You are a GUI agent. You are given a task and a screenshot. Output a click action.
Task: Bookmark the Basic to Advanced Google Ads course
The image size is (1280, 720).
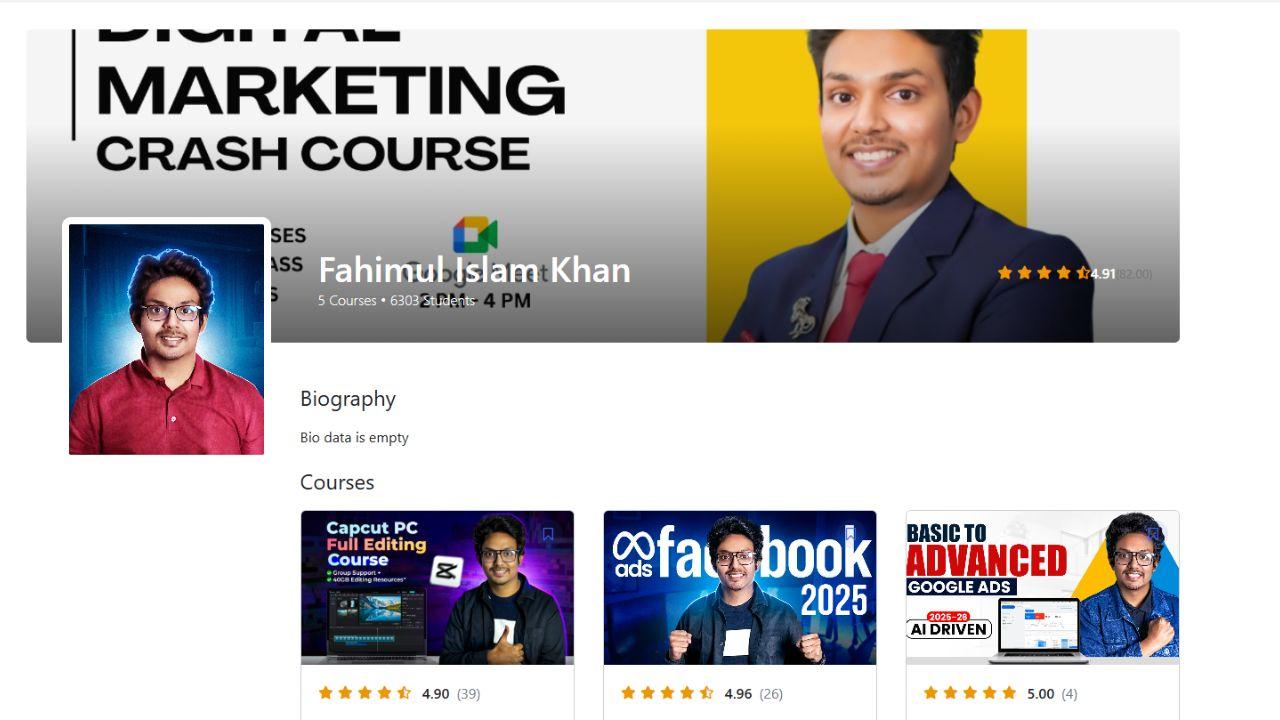(1153, 535)
